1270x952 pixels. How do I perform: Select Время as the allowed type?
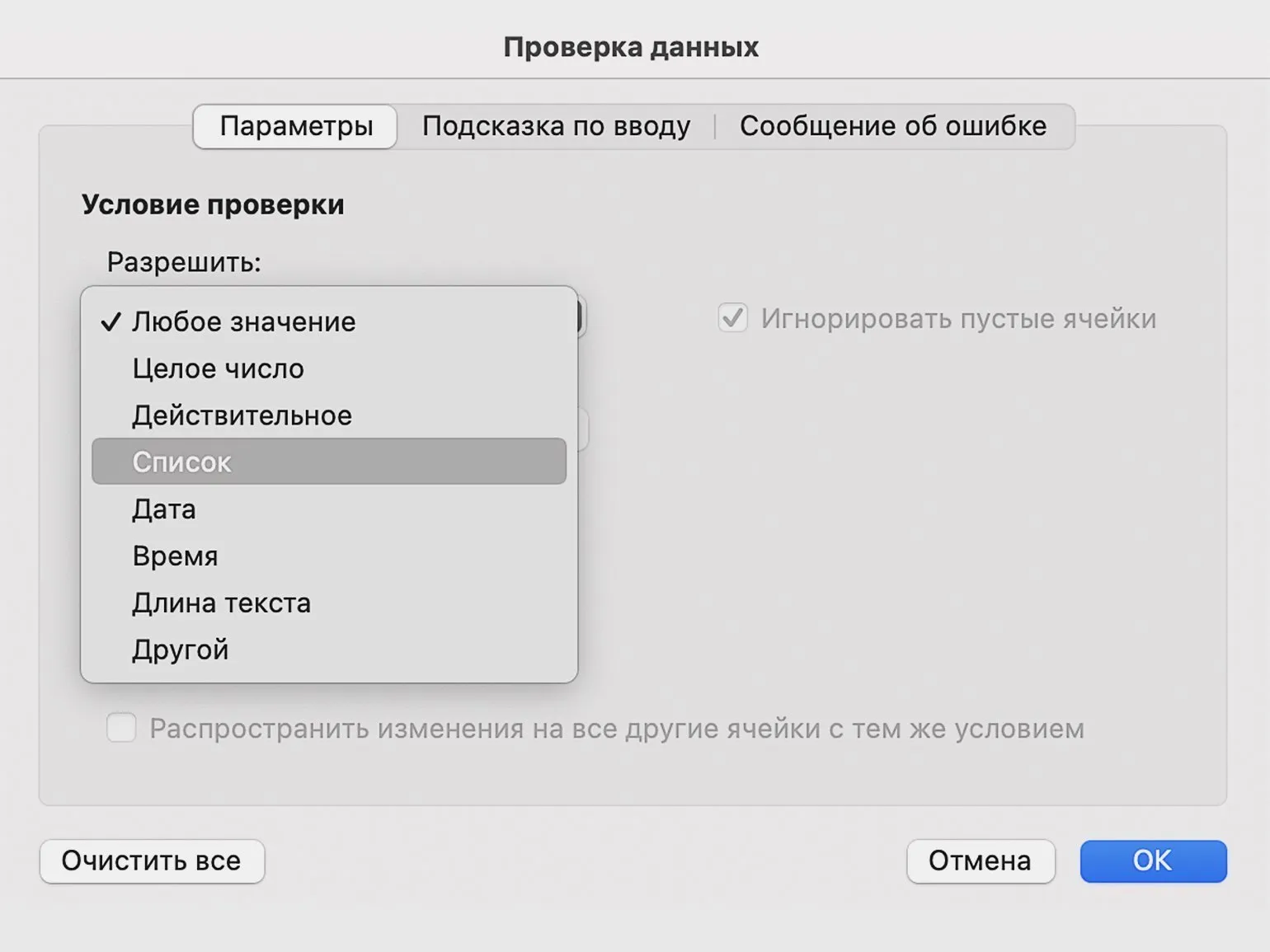(175, 556)
